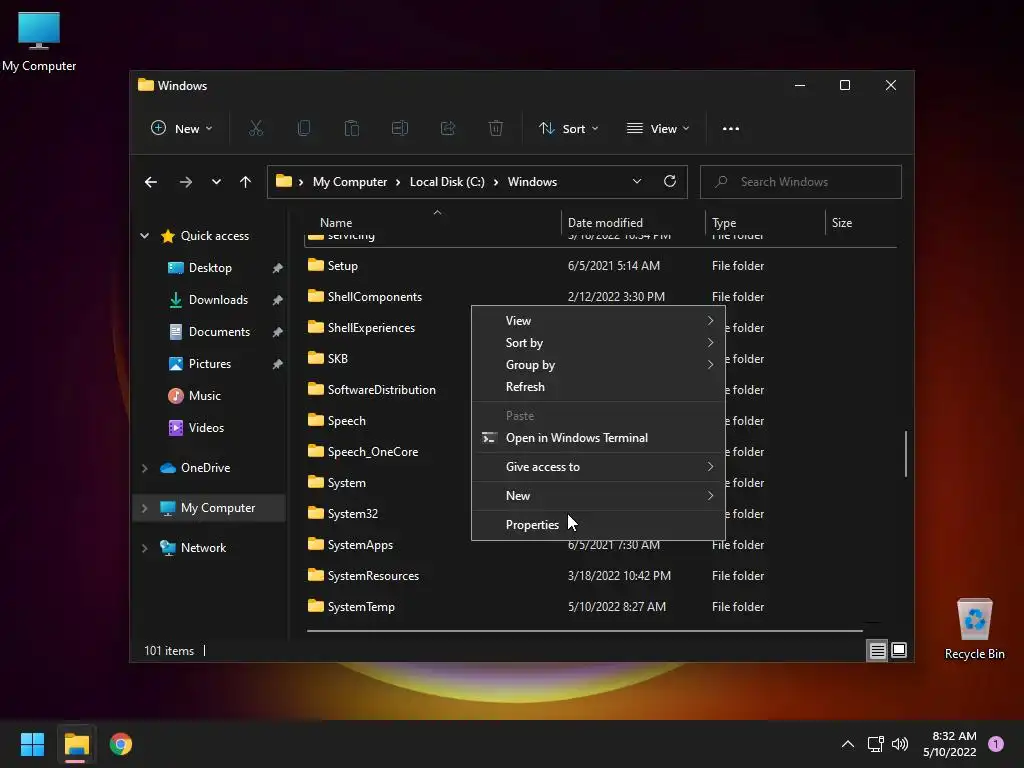Image resolution: width=1024 pixels, height=768 pixels.
Task: Switch to large thumbnails view icon
Action: [x=899, y=650]
